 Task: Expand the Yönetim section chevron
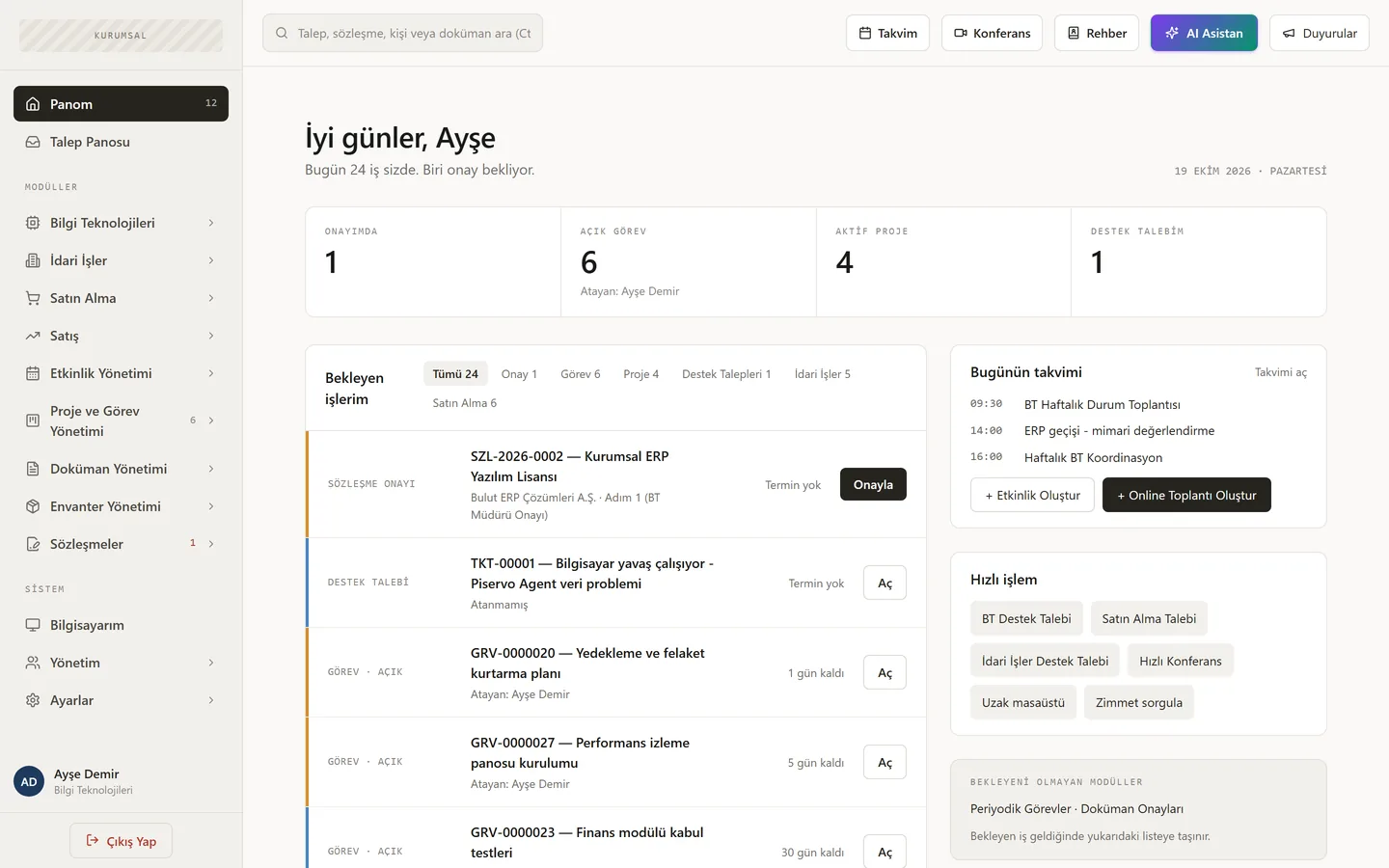pos(211,663)
